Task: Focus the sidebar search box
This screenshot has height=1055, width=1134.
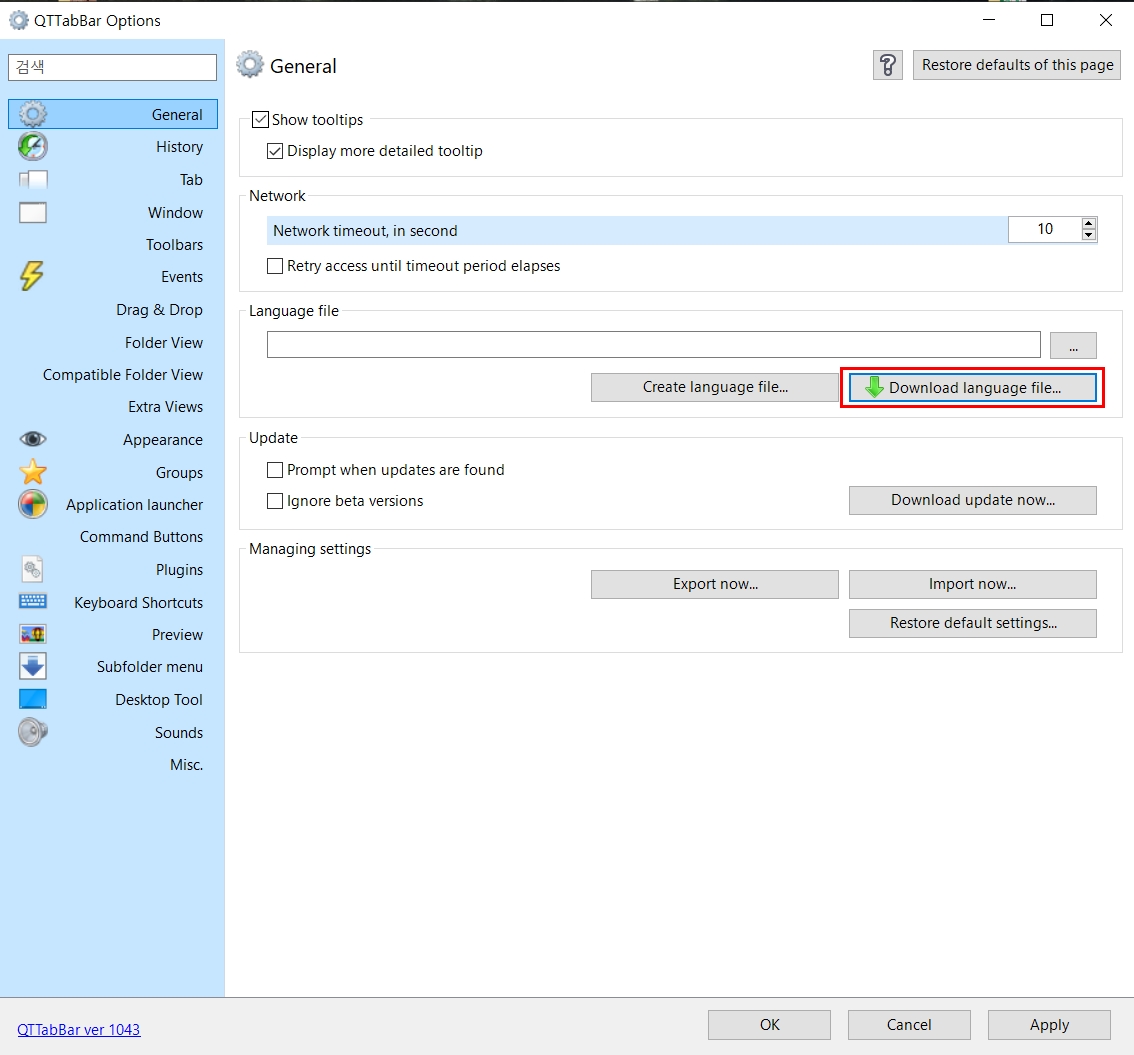Action: [112, 67]
